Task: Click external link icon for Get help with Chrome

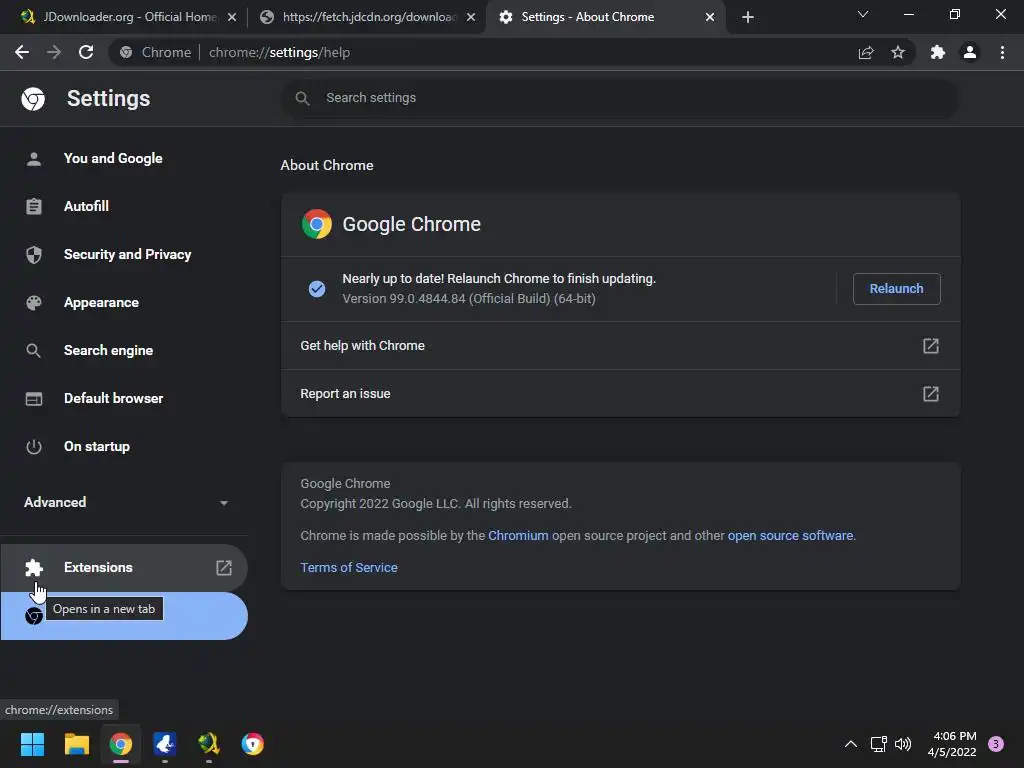Action: 931,345
